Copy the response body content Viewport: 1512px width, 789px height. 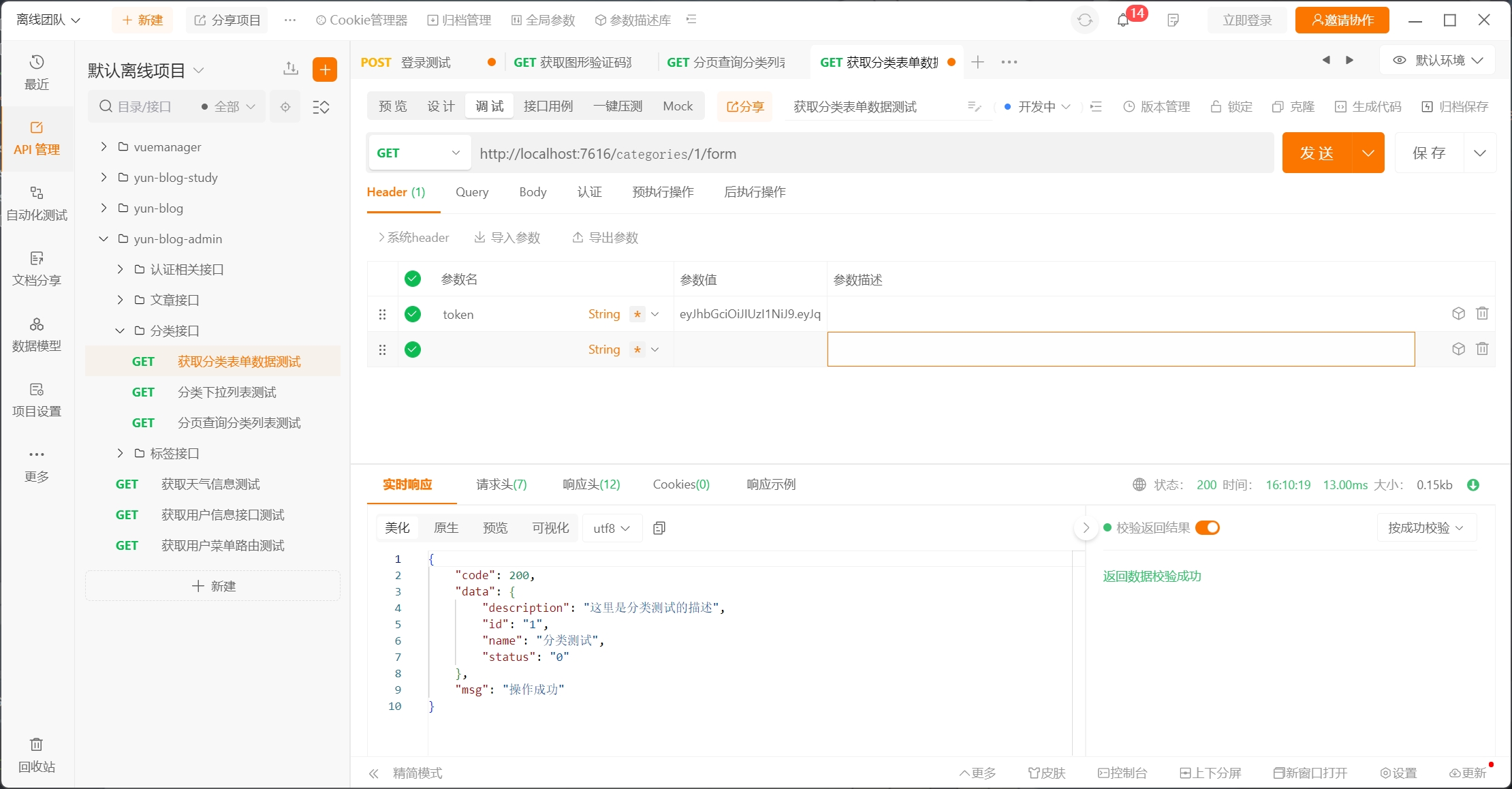(x=659, y=528)
